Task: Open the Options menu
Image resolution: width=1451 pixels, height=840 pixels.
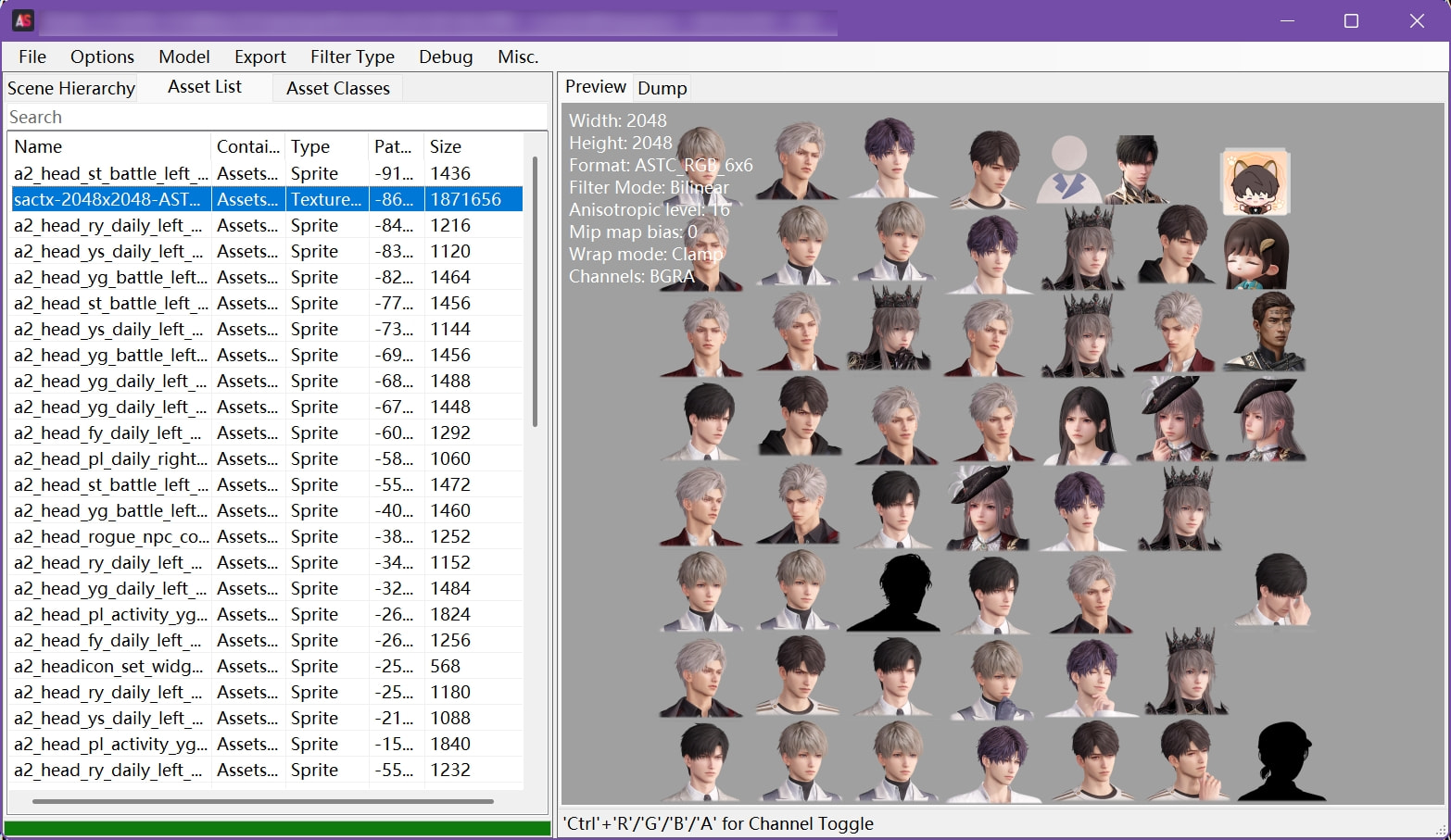Action: [x=102, y=56]
